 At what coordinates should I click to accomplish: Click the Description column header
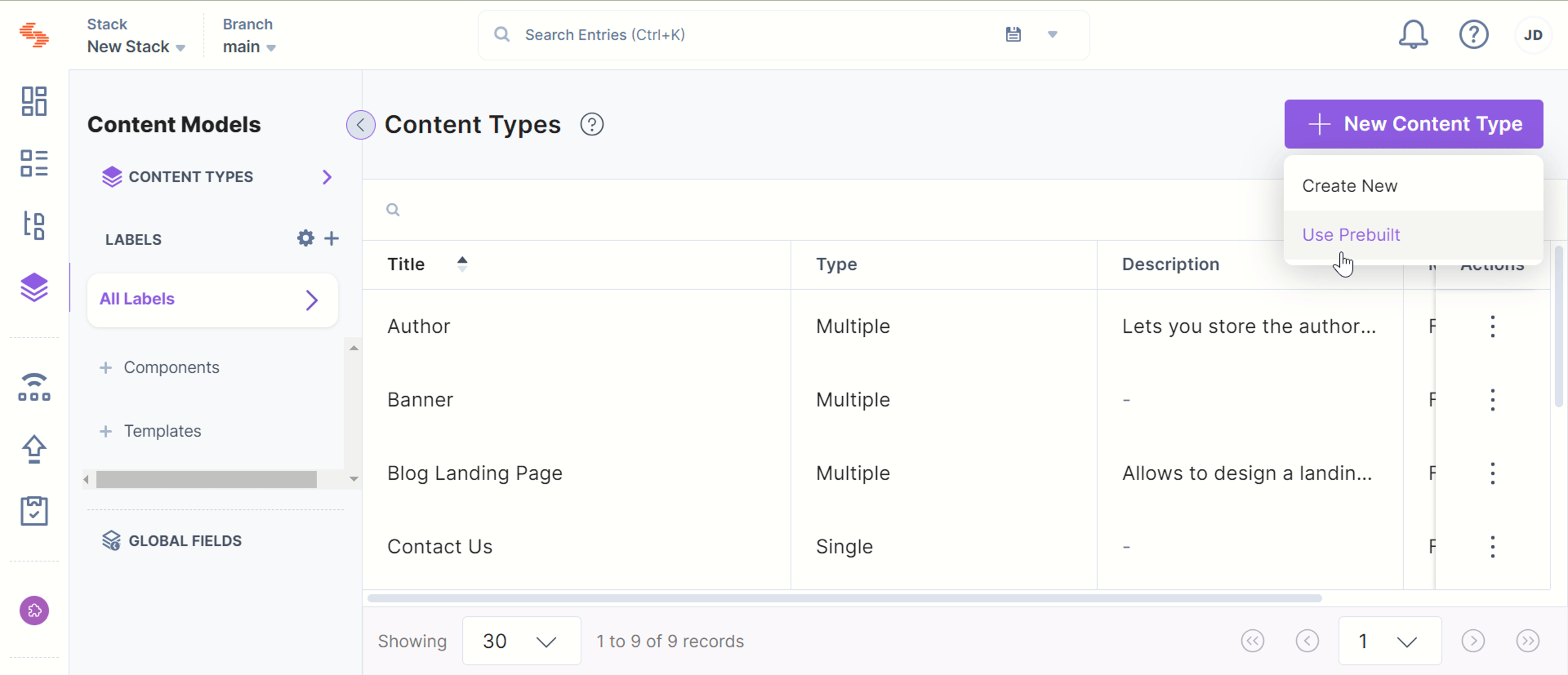pos(1171,264)
